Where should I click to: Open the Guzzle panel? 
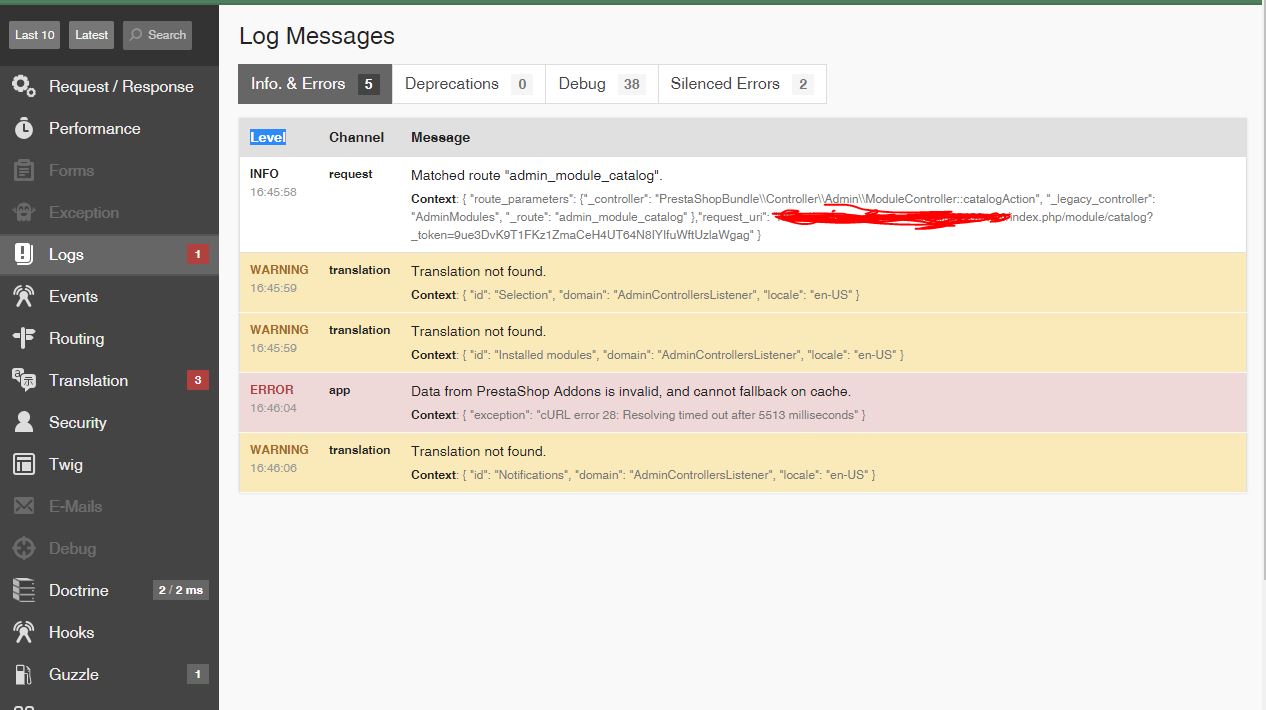click(x=109, y=674)
